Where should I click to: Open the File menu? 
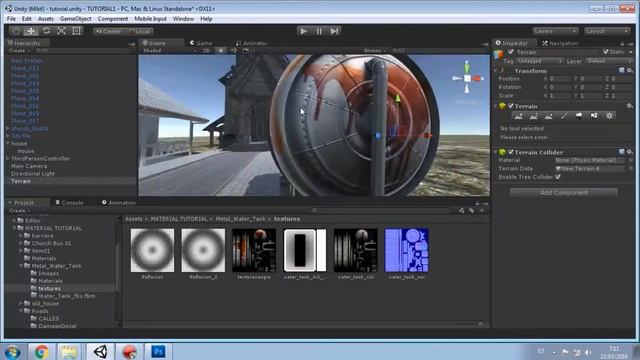coord(11,19)
